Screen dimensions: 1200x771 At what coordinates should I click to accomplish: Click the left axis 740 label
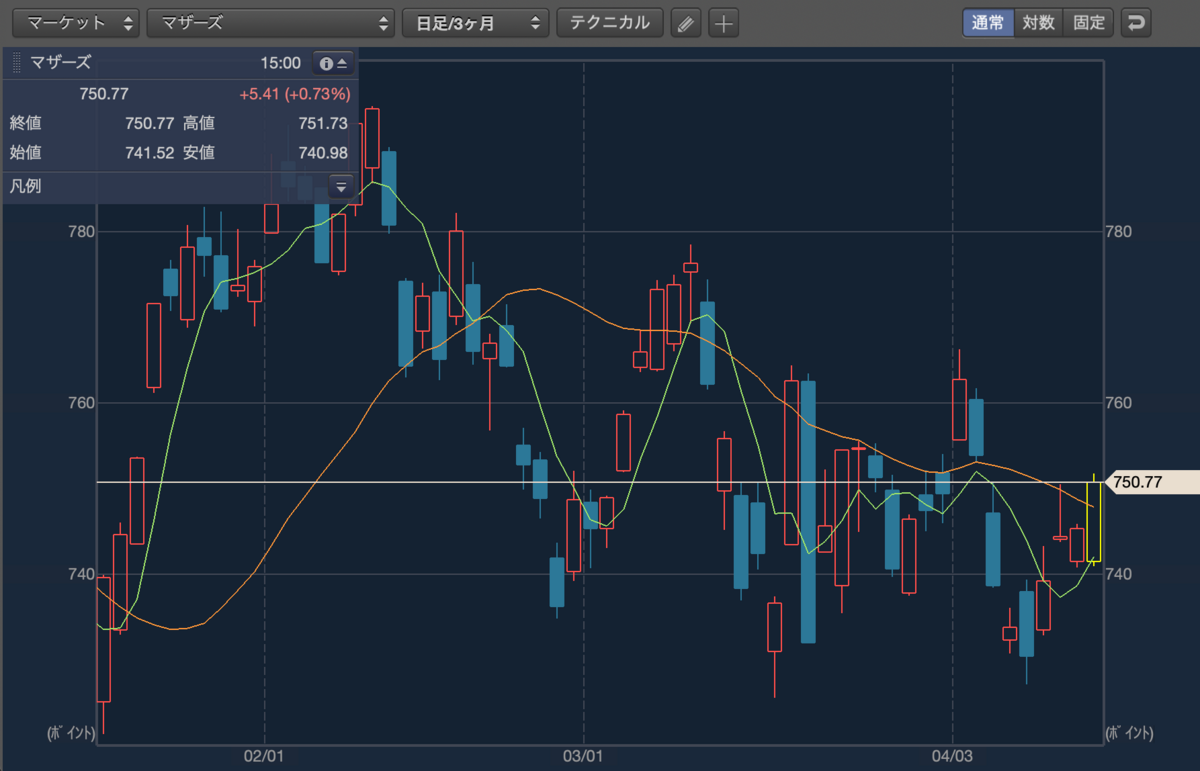pyautogui.click(x=80, y=575)
